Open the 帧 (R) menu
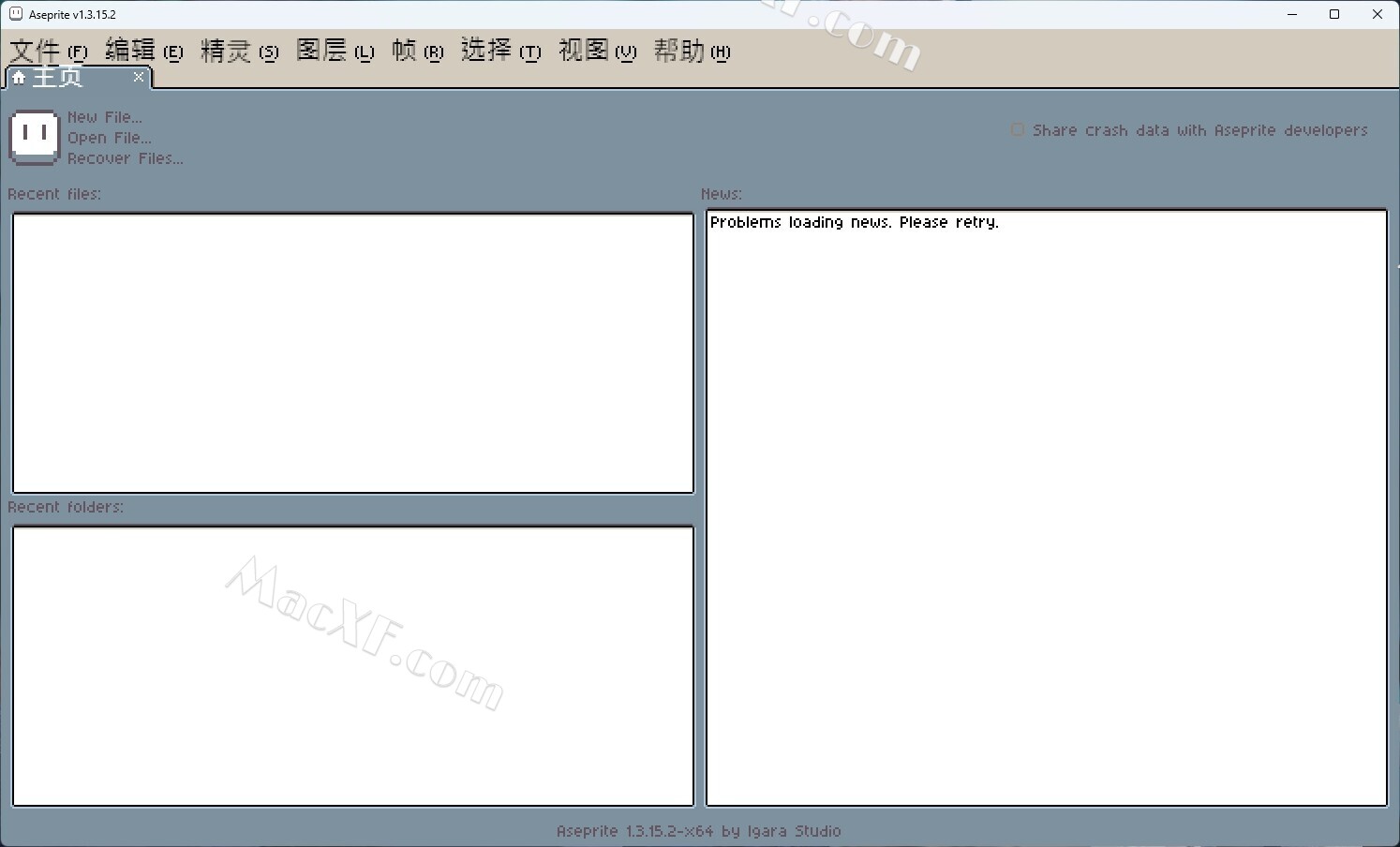1400x847 pixels. 418,51
